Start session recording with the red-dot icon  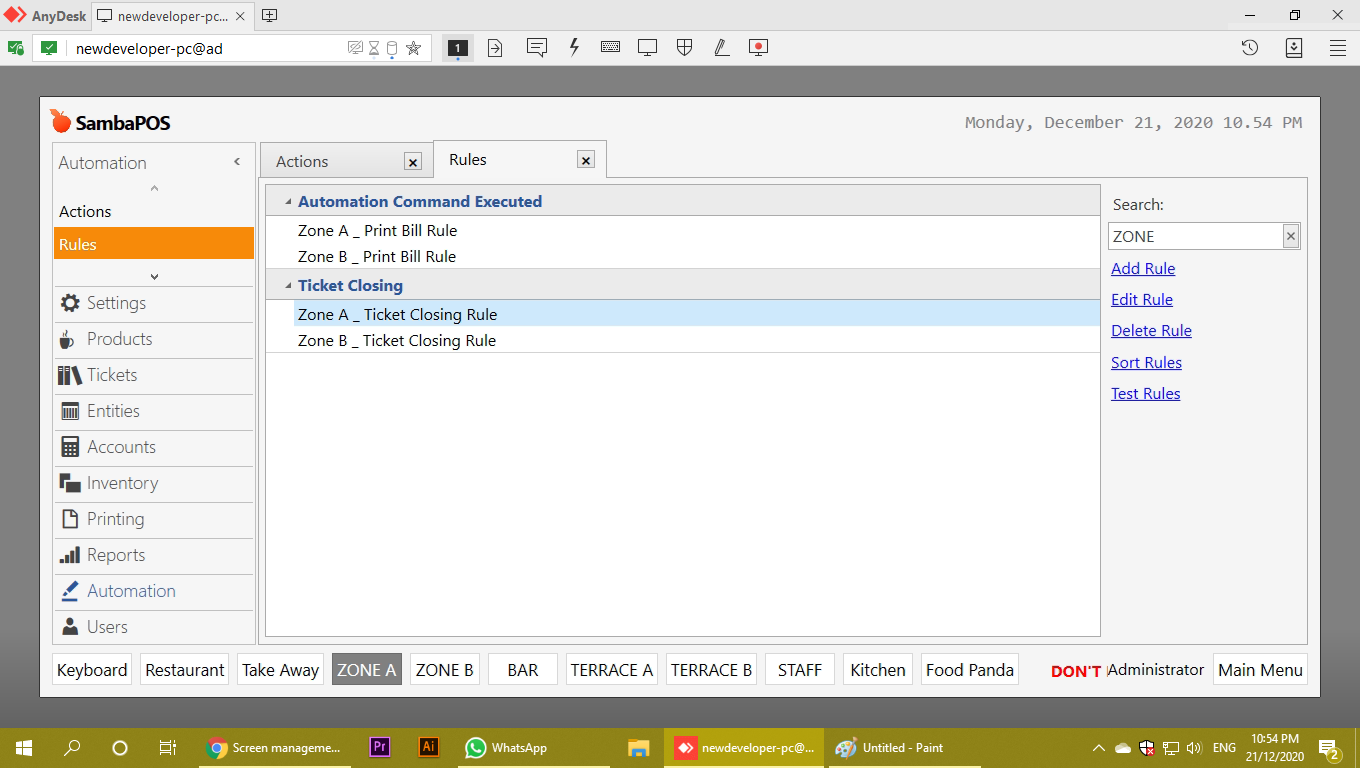(758, 47)
